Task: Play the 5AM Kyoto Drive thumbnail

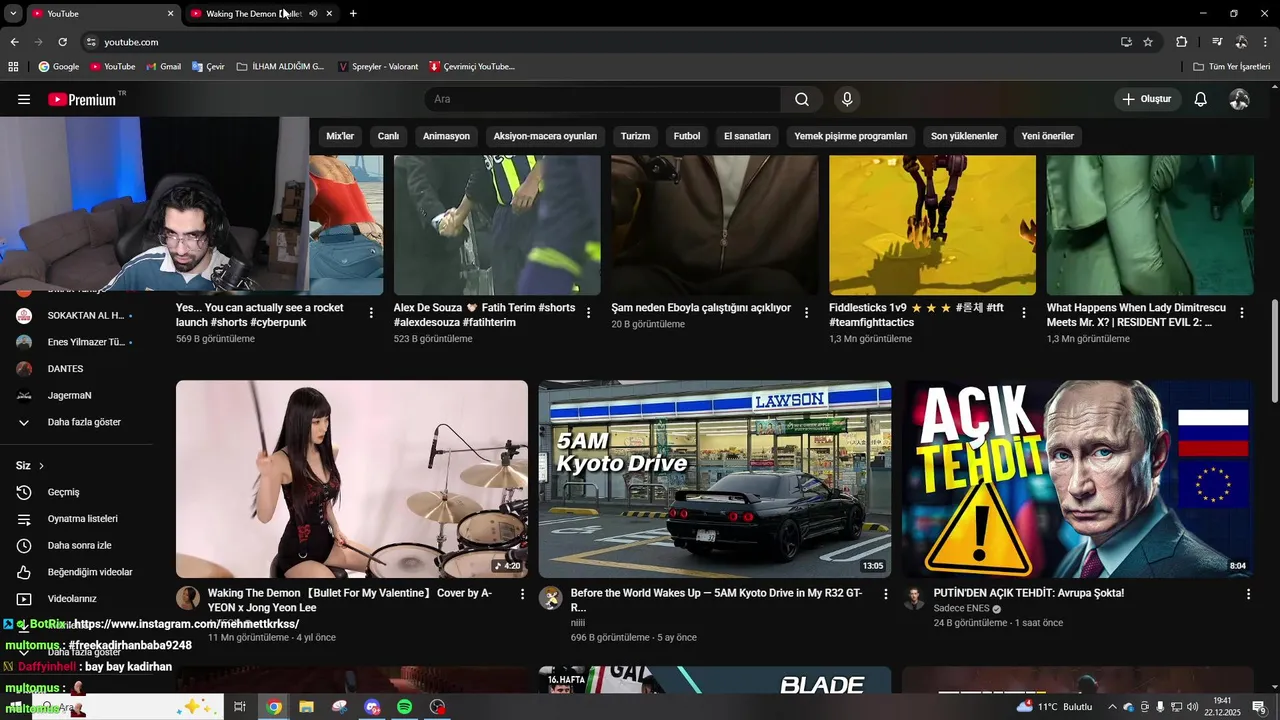Action: (715, 479)
